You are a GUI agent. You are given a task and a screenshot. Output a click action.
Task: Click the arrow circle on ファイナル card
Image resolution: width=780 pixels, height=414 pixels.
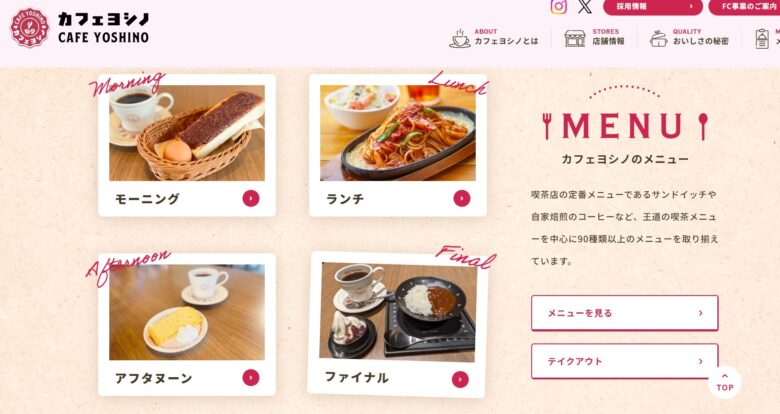[x=460, y=380]
